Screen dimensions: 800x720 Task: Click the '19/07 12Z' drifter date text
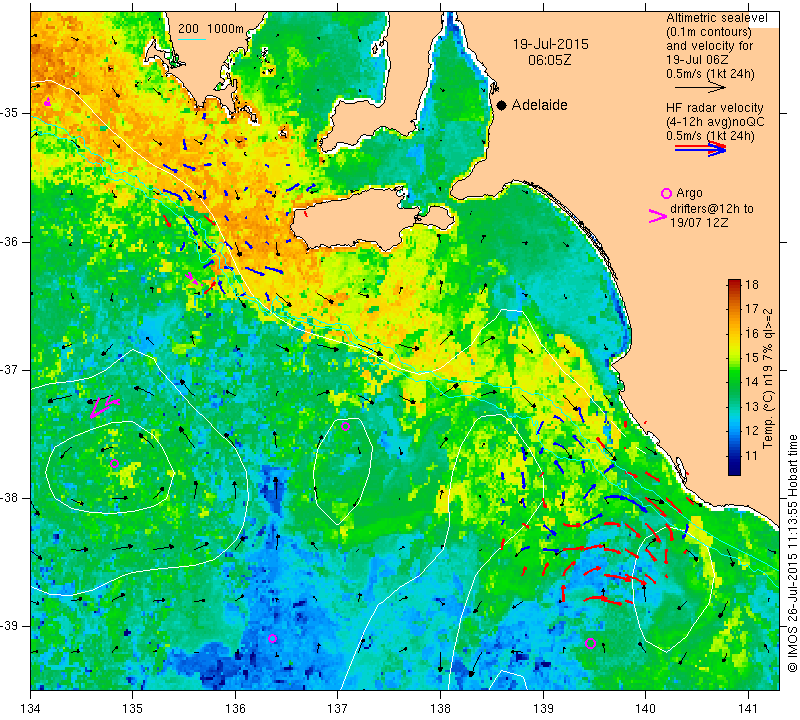(699, 222)
